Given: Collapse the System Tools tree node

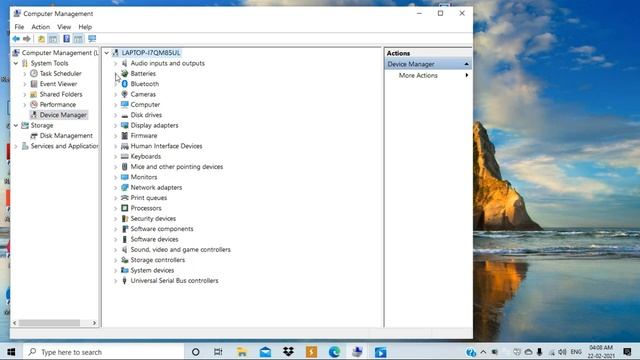Looking at the screenshot, I should pos(16,63).
